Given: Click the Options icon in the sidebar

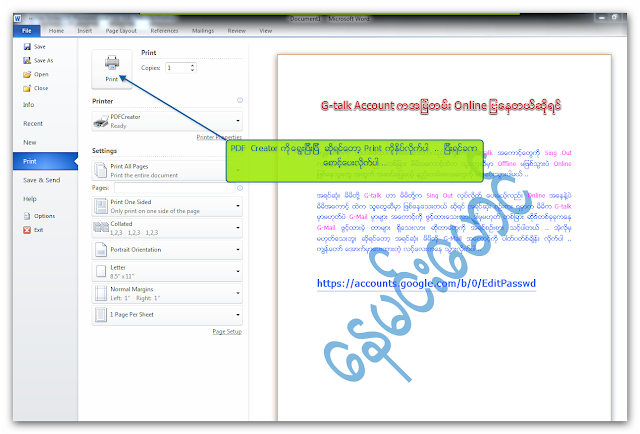Looking at the screenshot, I should (27, 216).
